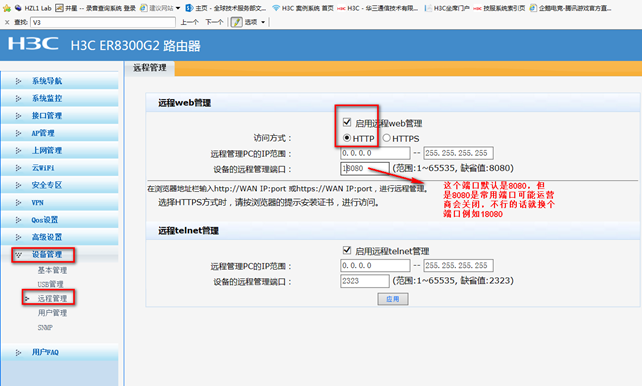Expand 高级设置 menu in sidebar
The image size is (642, 386).
(60, 237)
